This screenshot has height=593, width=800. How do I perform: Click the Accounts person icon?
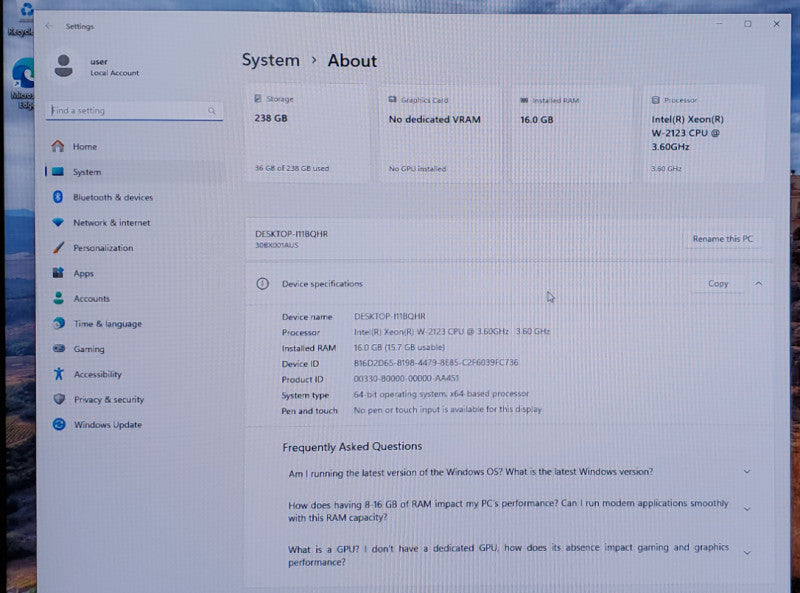59,298
